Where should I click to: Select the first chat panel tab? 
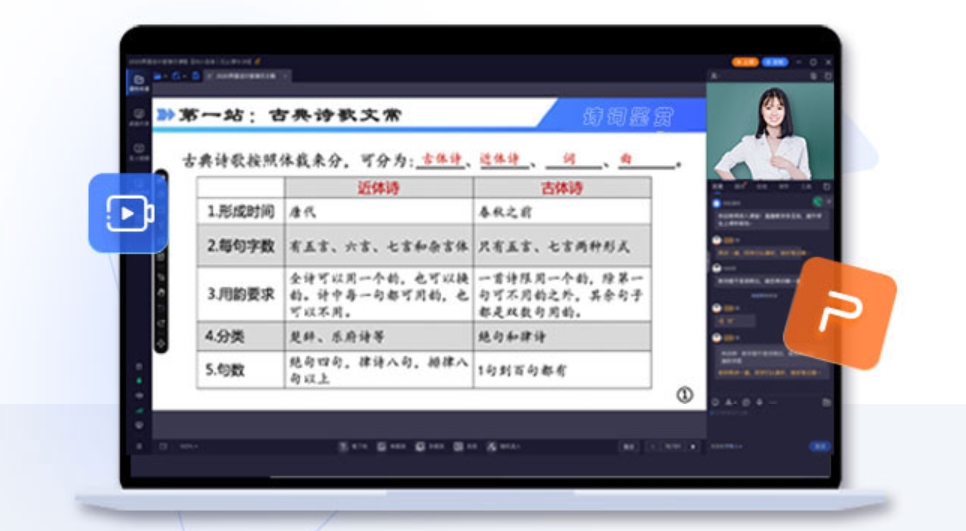click(718, 186)
